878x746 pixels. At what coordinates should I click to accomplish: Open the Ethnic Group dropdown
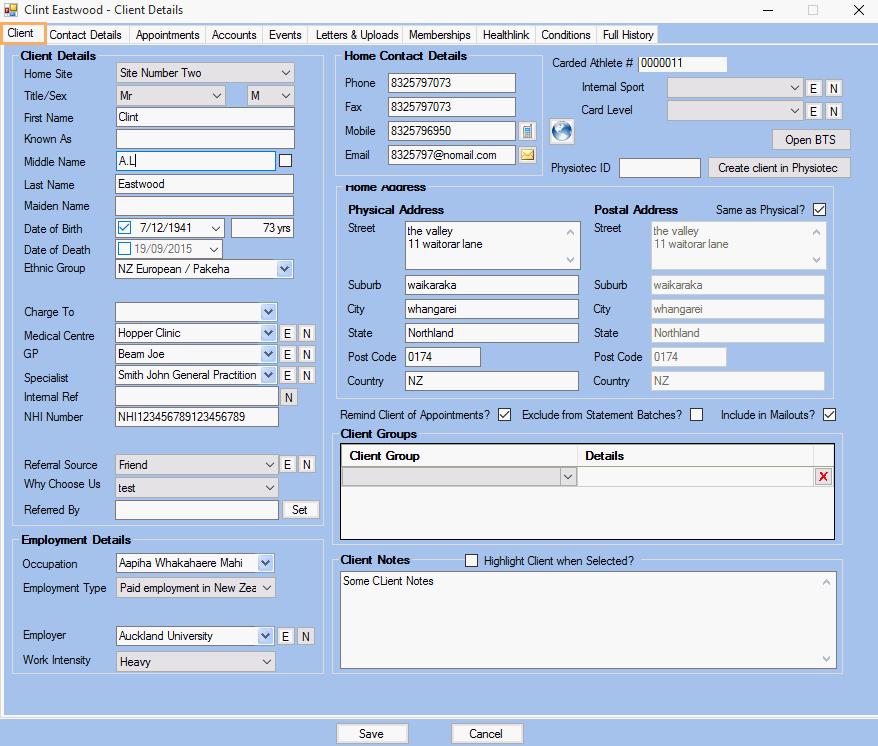coord(283,268)
